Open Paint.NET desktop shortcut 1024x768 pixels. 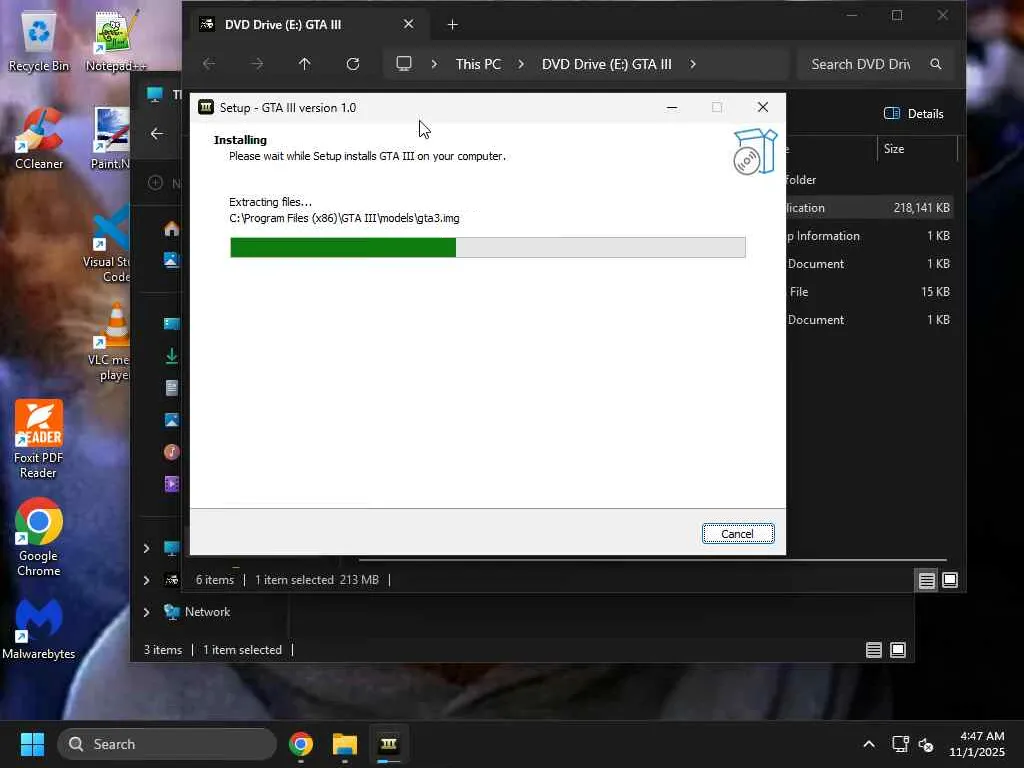(x=110, y=139)
